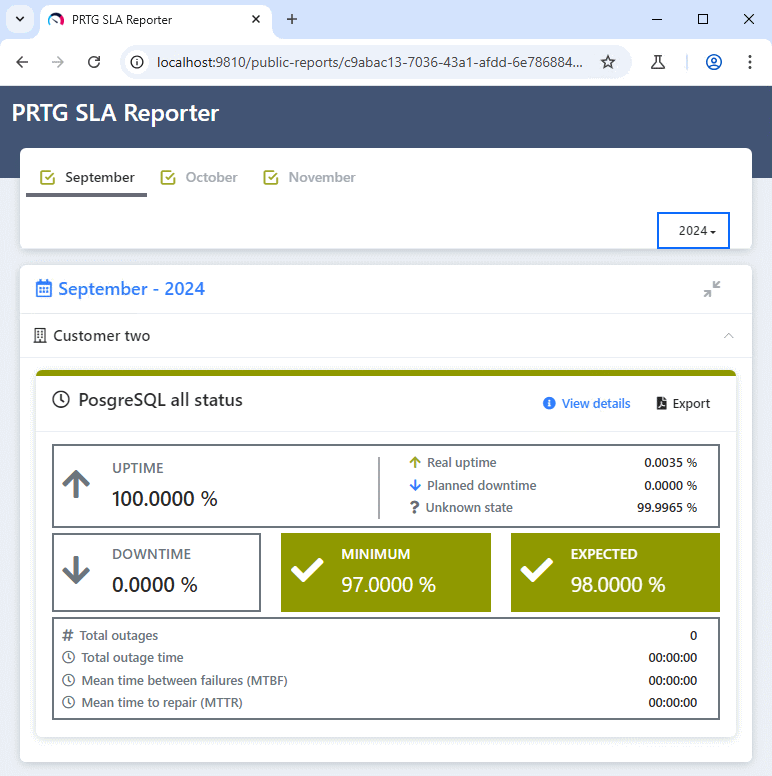
Task: Export the PosgreSQL all status report
Action: coord(683,403)
